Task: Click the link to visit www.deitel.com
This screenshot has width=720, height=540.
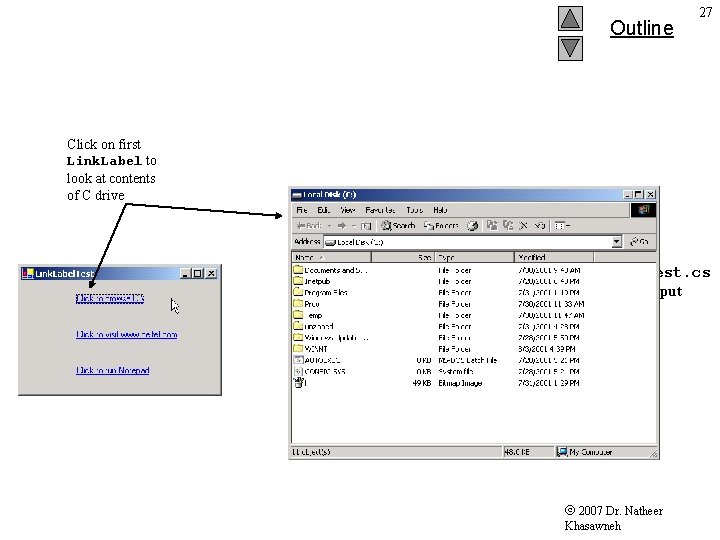Action: pos(127,334)
